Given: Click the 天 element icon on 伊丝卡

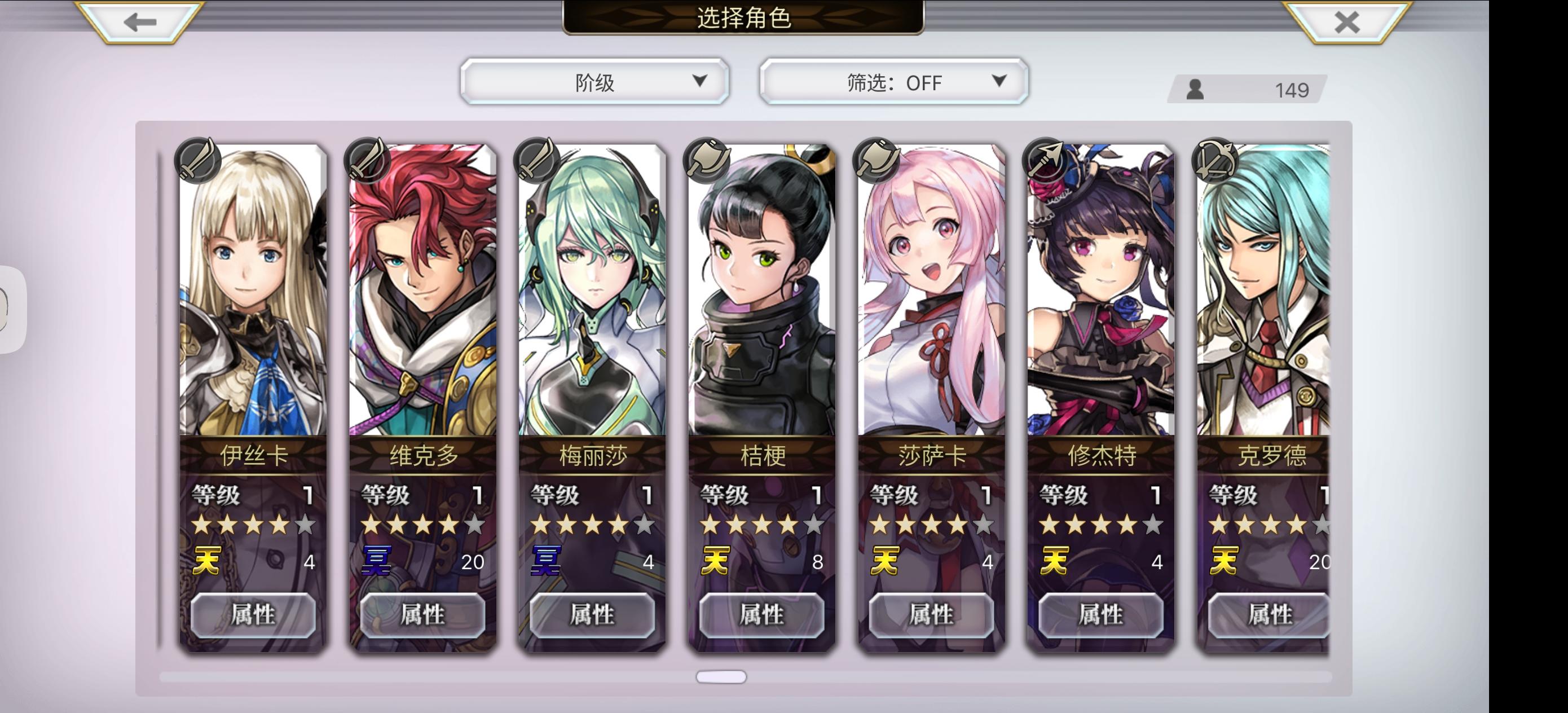Looking at the screenshot, I should (x=206, y=560).
